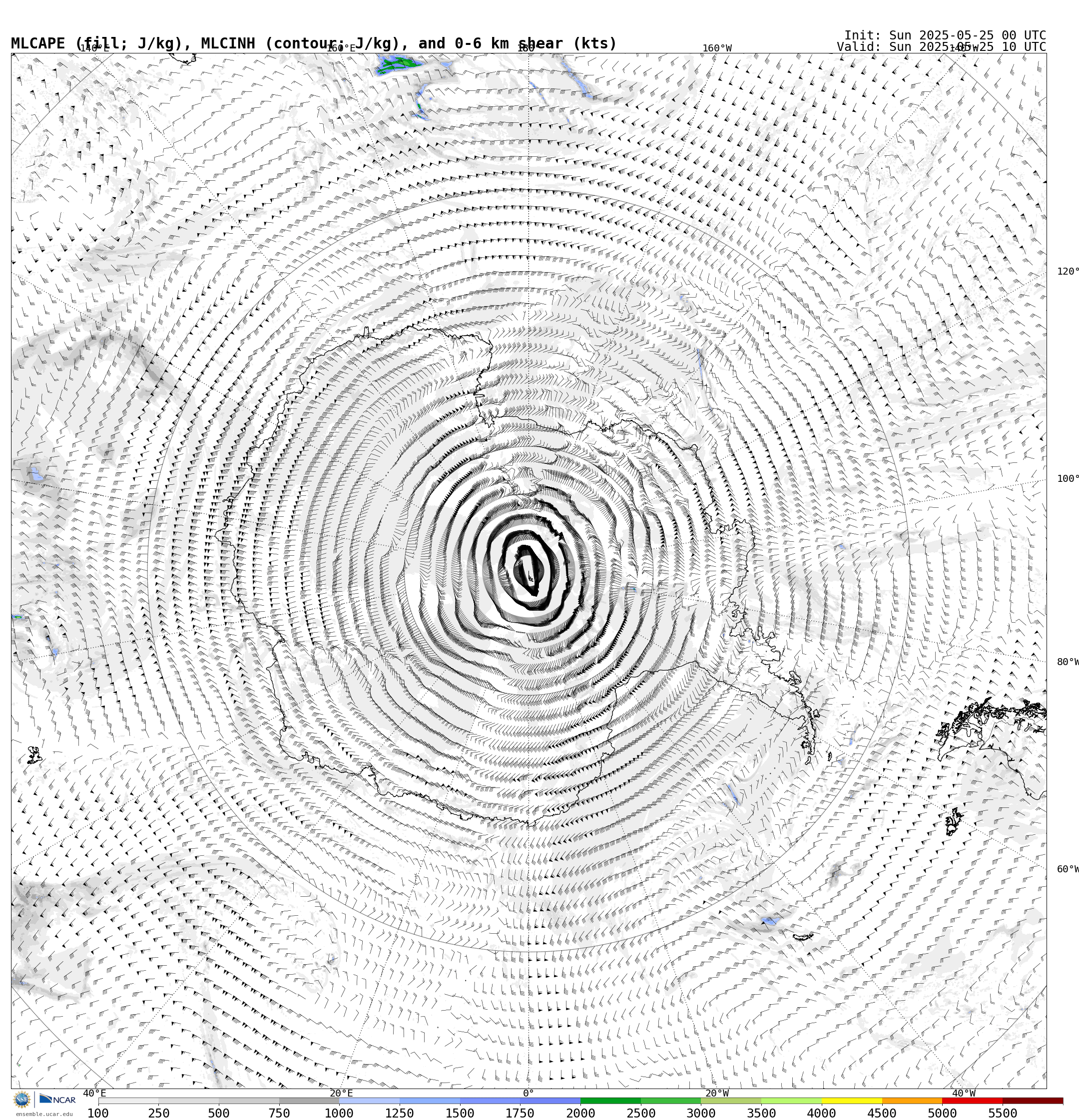1079x1120 pixels.
Task: Click the 0° longitude label below the map
Action: pyautogui.click(x=529, y=1093)
